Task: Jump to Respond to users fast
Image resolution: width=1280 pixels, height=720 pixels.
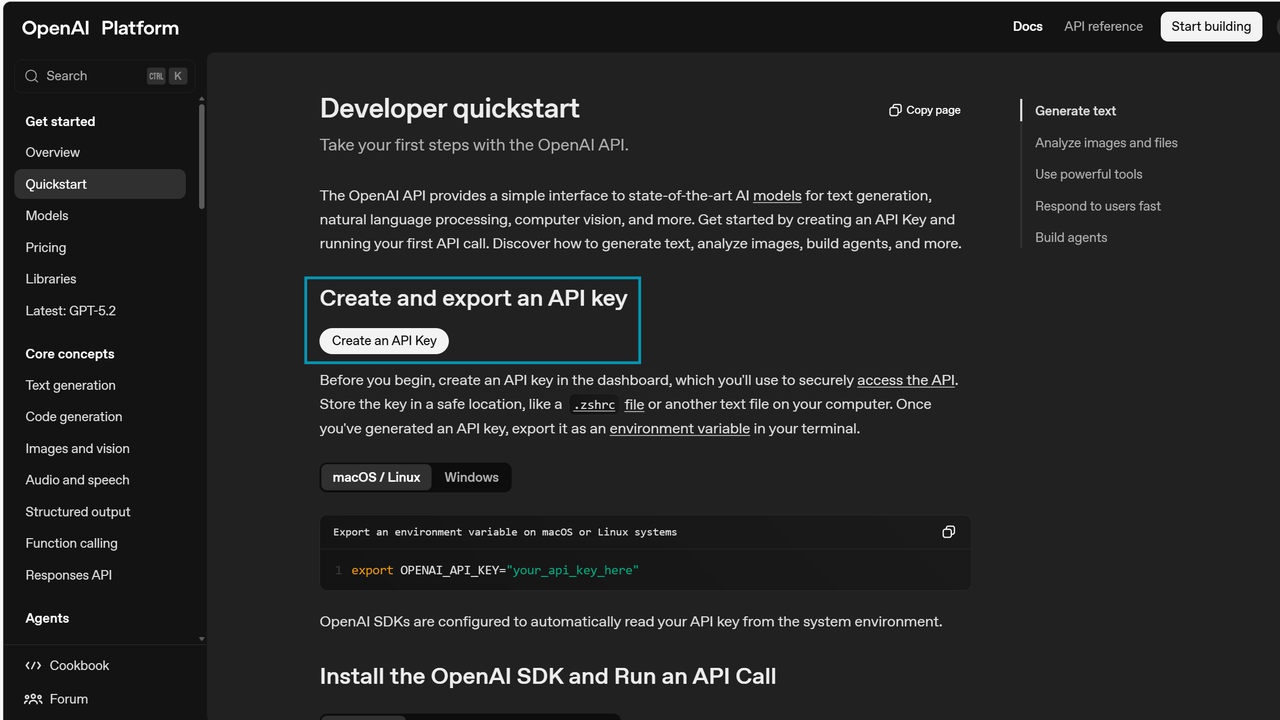Action: click(1098, 206)
